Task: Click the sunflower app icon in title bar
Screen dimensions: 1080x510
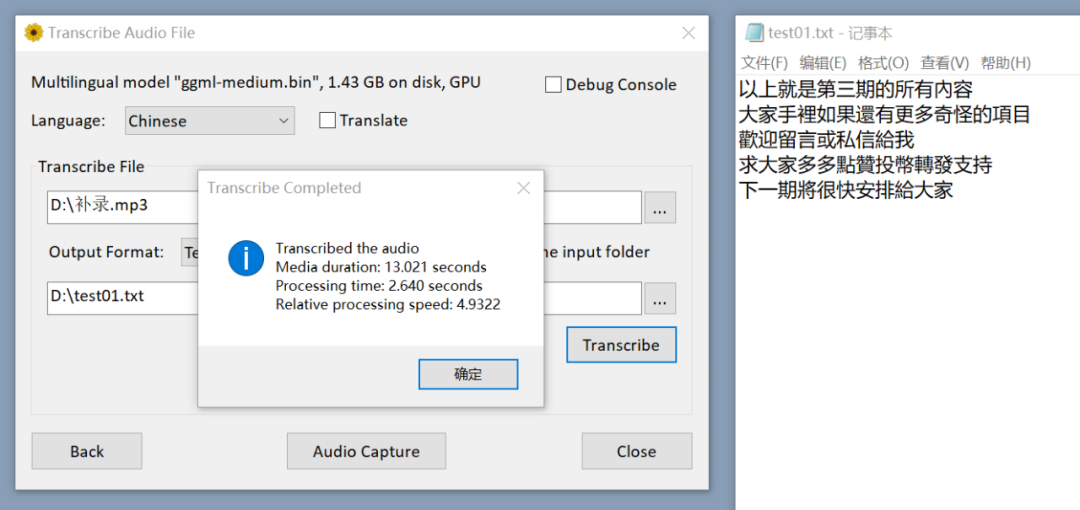Action: 34,33
